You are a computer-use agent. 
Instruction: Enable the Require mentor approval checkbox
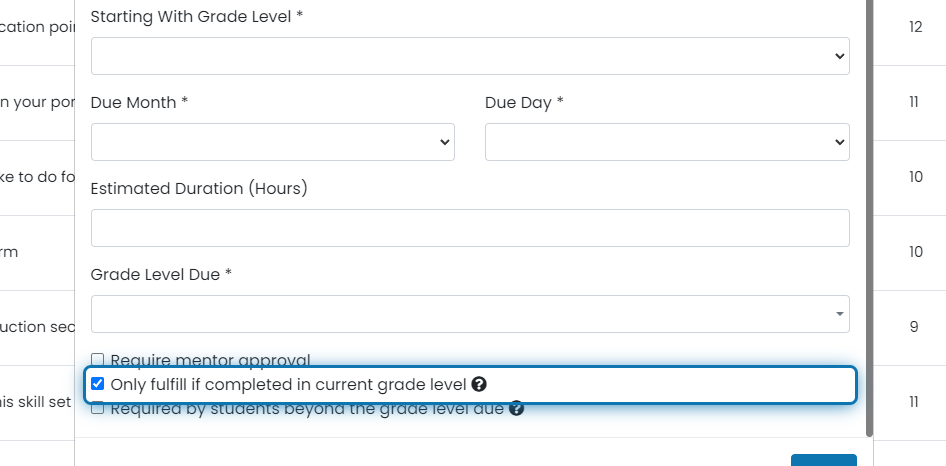coord(97,360)
